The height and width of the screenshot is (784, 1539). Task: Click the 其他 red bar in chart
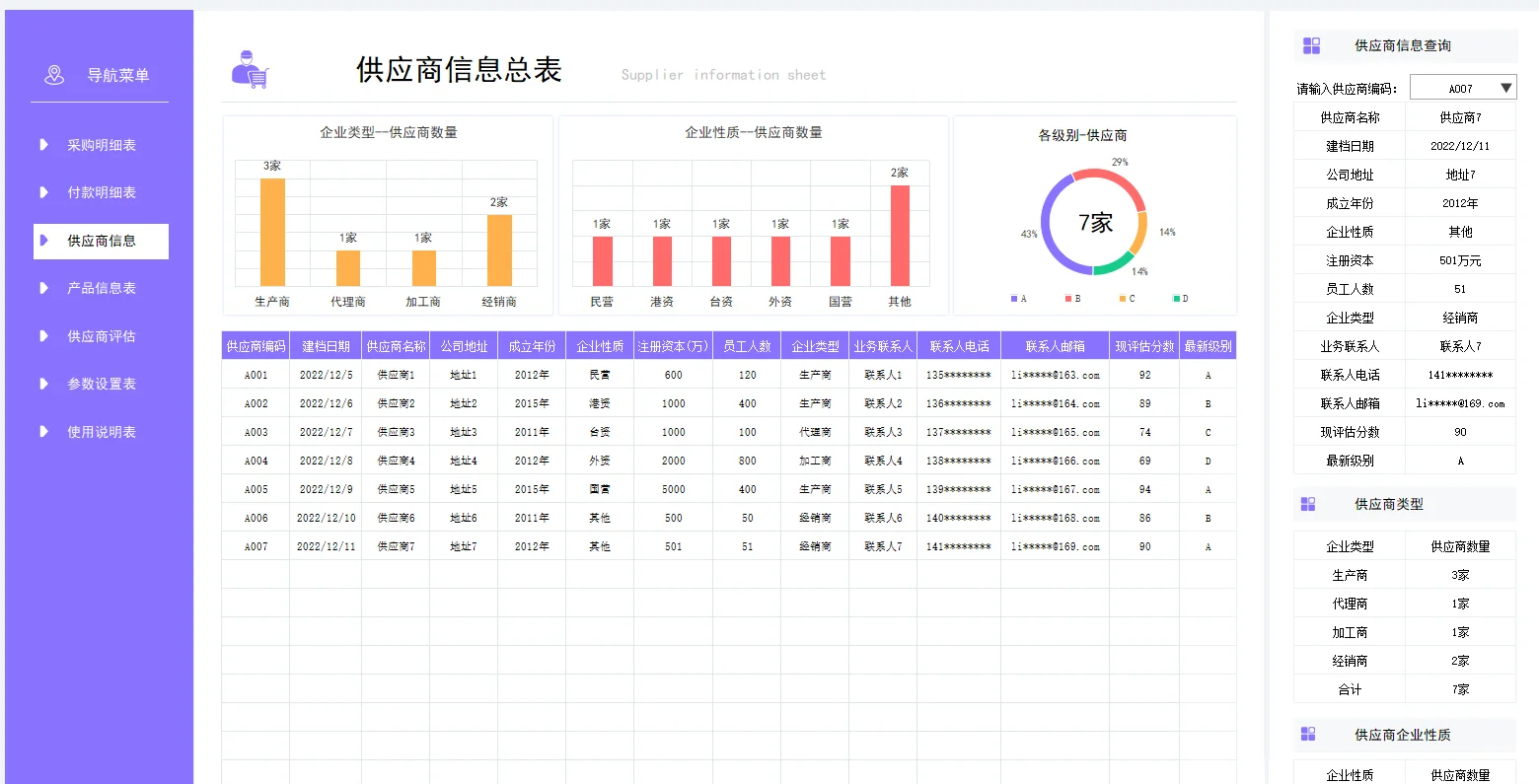(x=900, y=236)
